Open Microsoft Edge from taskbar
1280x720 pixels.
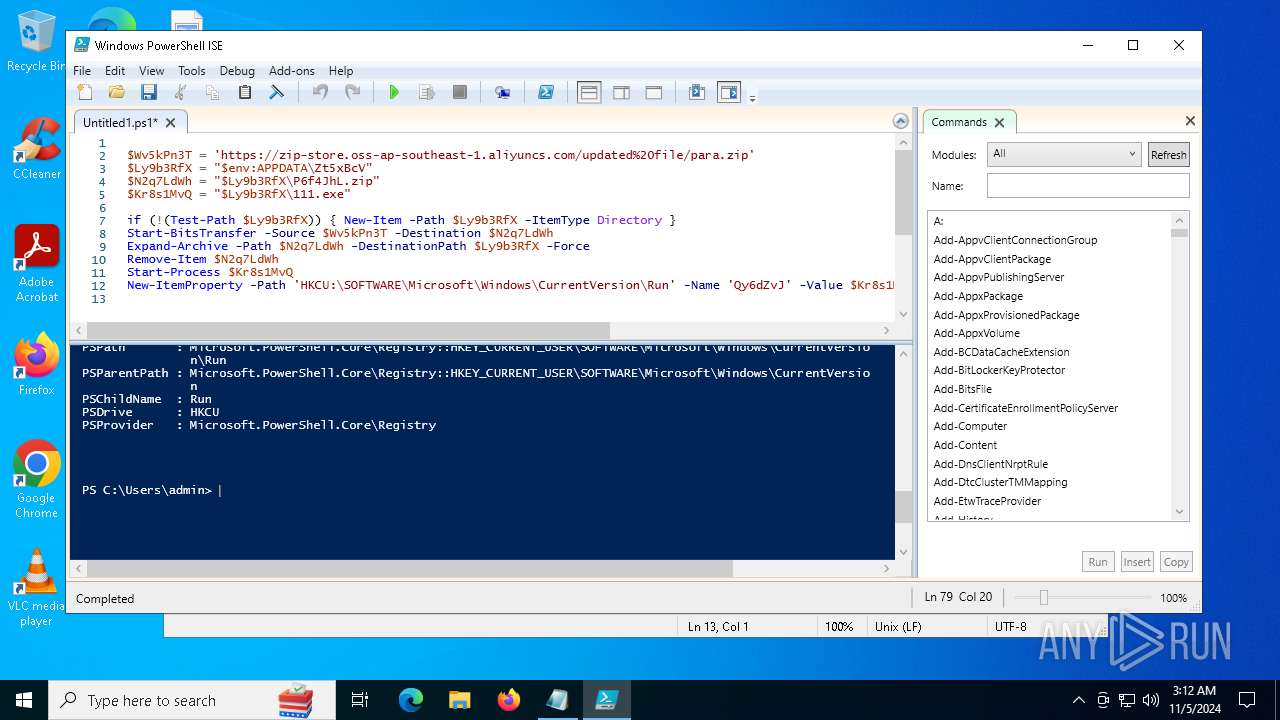(x=411, y=700)
